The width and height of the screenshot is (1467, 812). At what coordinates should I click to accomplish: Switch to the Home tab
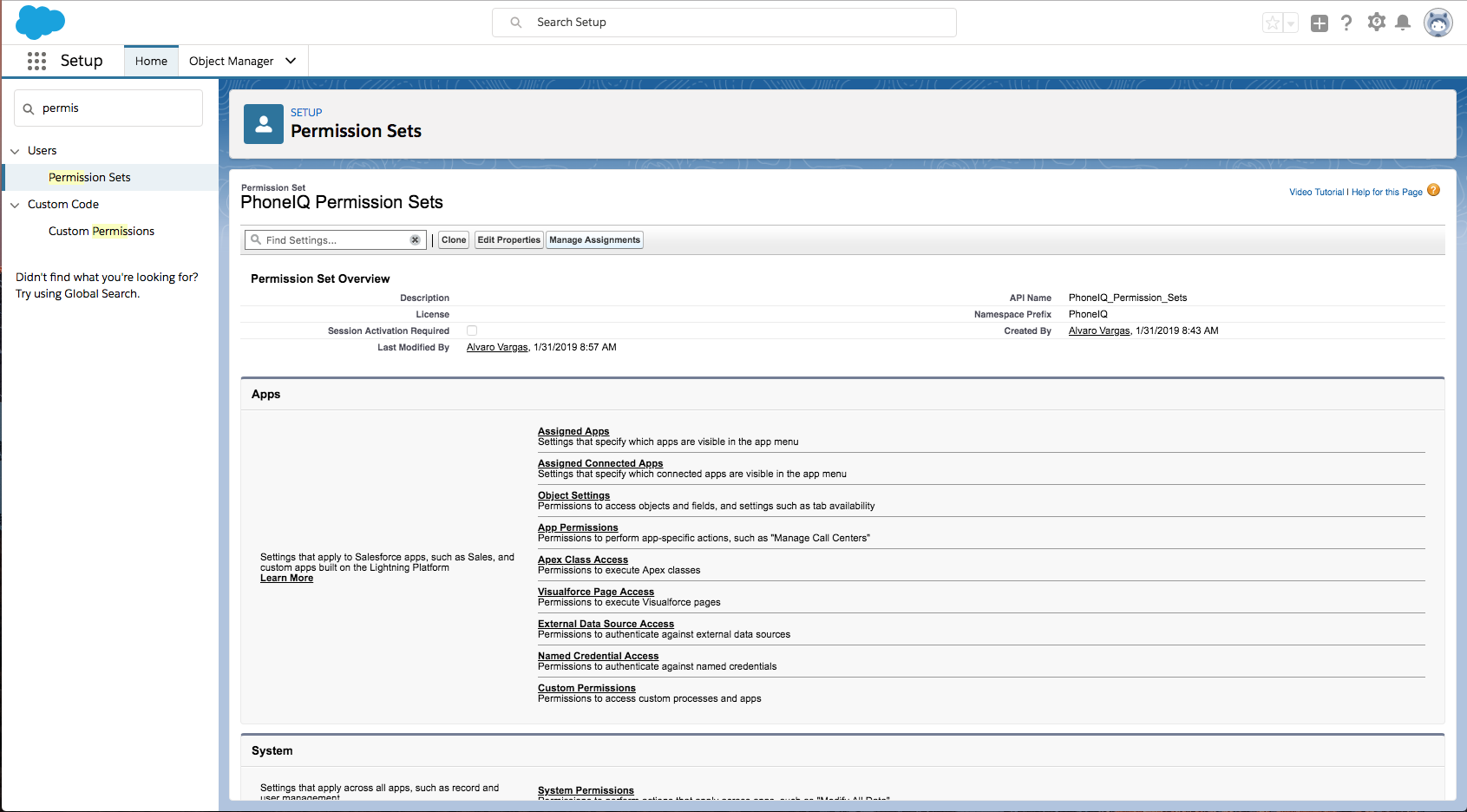tap(151, 61)
